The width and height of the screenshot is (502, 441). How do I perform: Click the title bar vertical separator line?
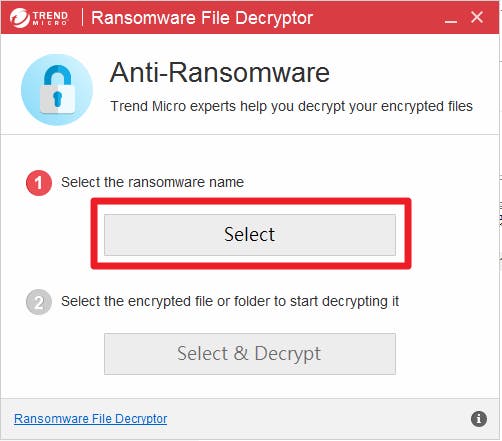pyautogui.click(x=82, y=18)
